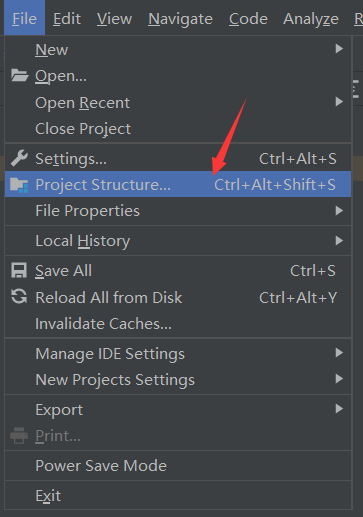Open the Navigate menu
Viewport: 363px width, 517px height.
(x=180, y=19)
